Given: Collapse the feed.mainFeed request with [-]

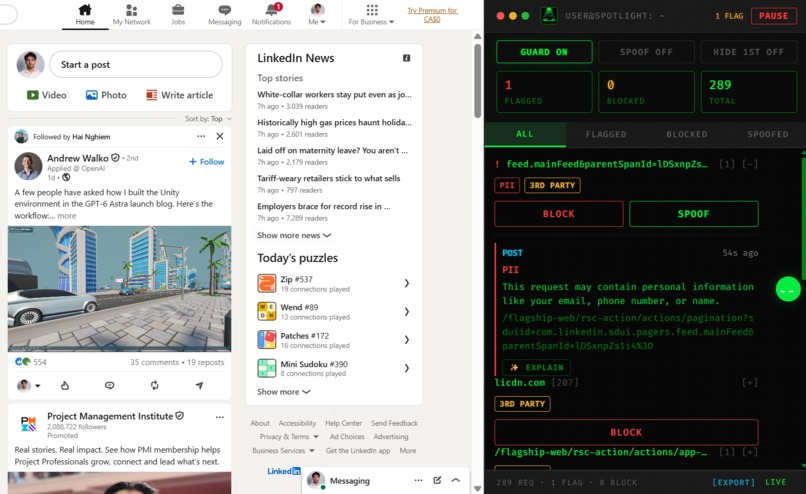Looking at the screenshot, I should 749,164.
